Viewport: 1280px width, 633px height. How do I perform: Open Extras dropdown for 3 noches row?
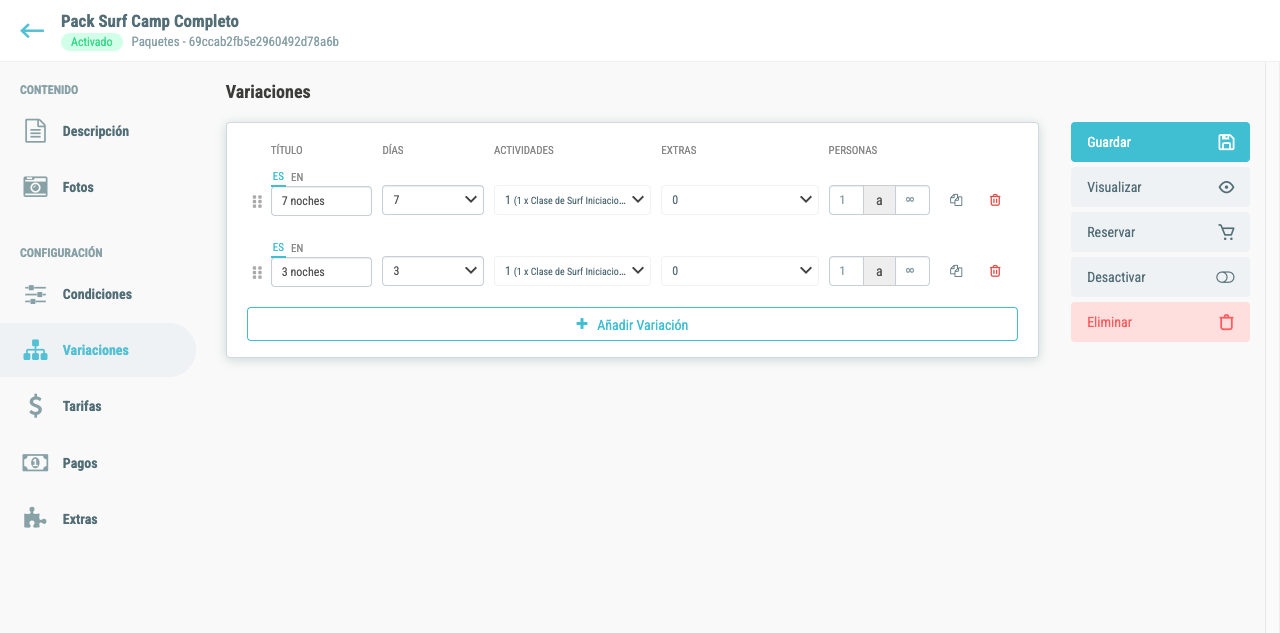click(740, 271)
